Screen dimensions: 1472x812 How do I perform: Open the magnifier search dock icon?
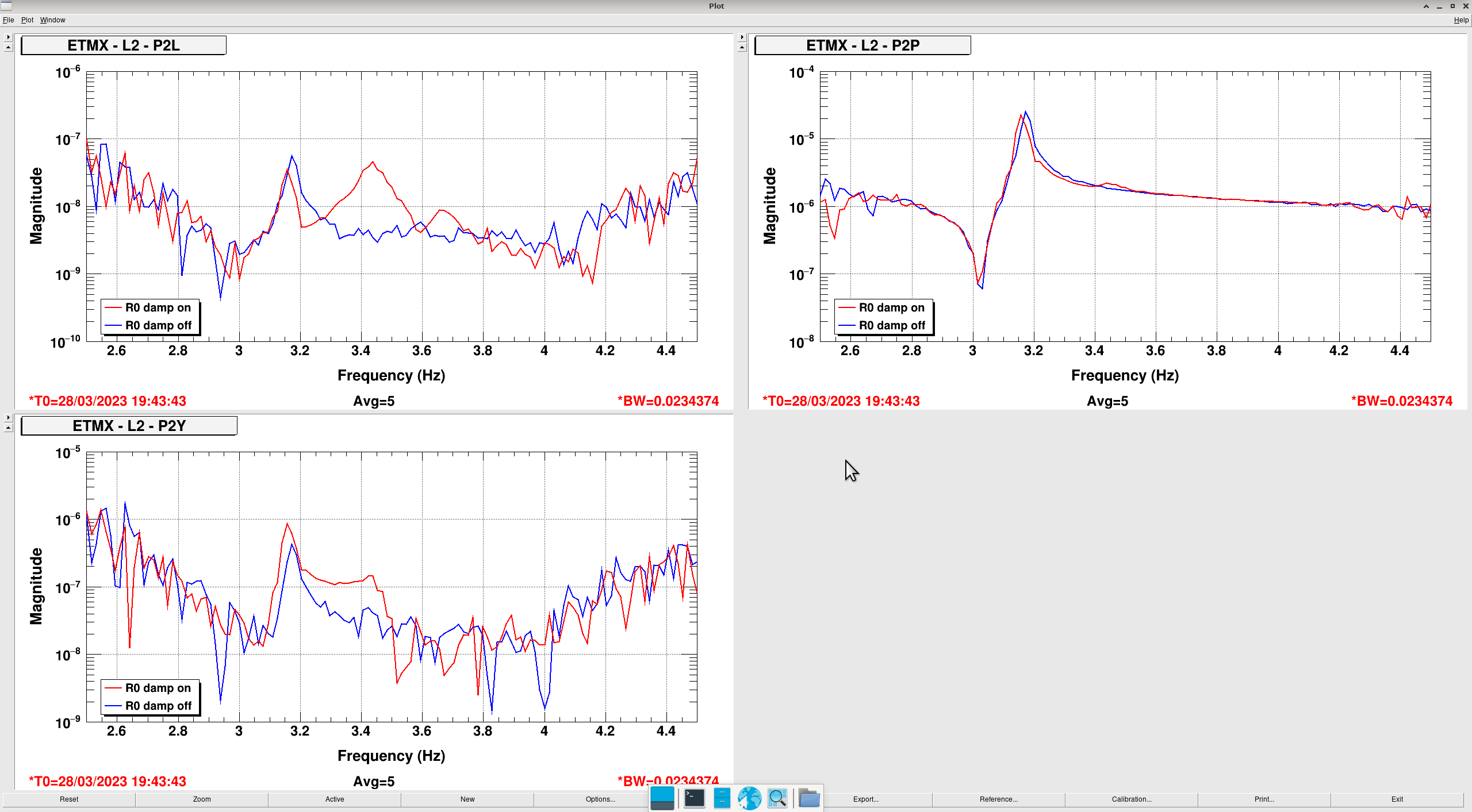tap(777, 798)
